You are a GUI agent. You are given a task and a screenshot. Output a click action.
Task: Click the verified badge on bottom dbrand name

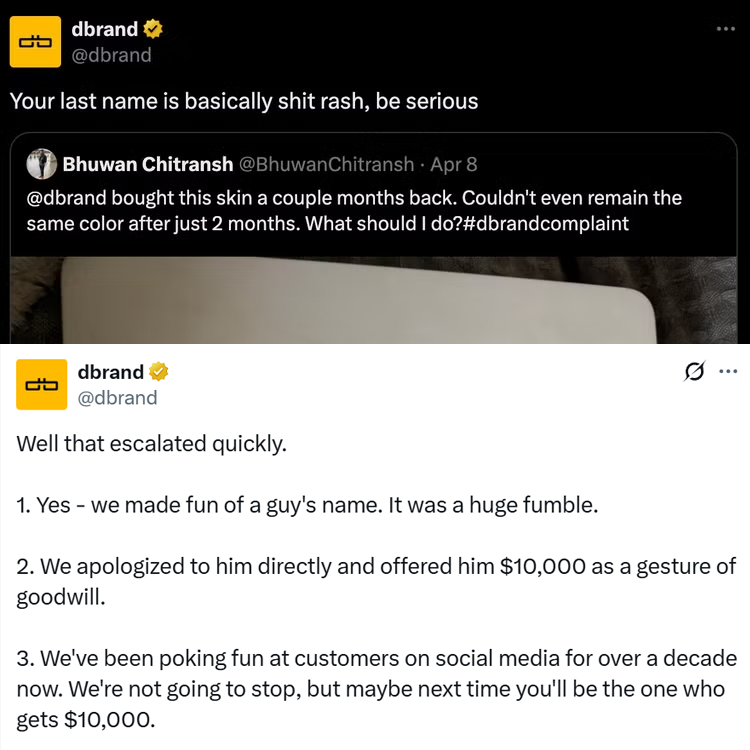(159, 372)
